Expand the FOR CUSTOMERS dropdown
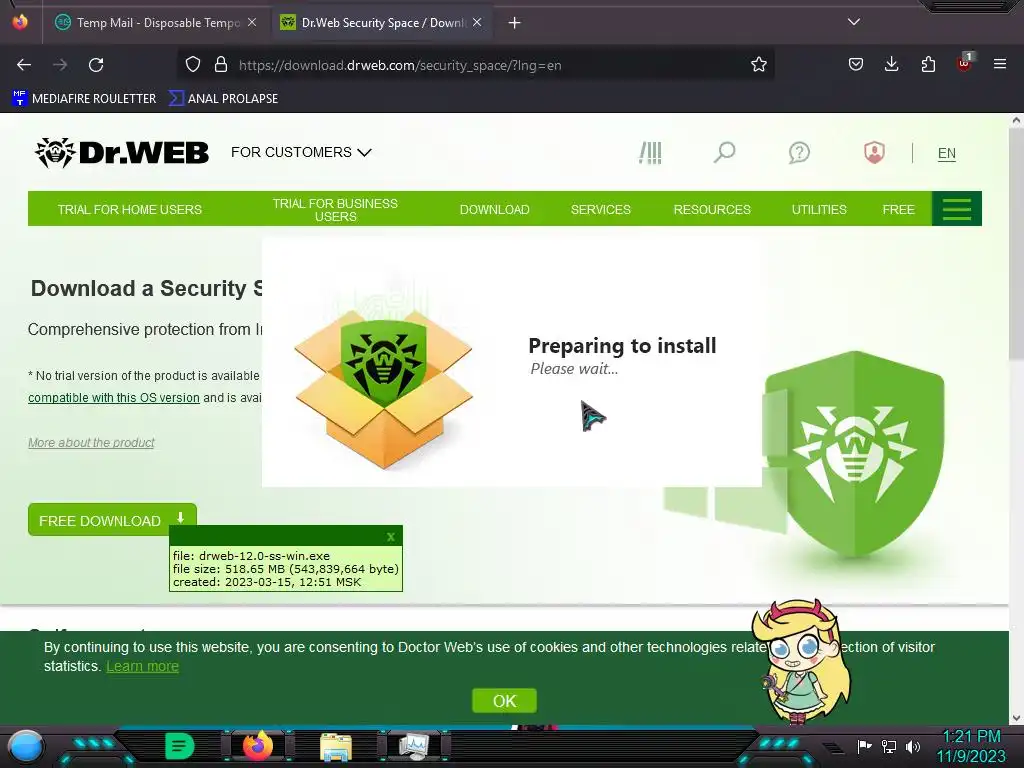Screen dimensions: 1024x768 (x=301, y=152)
